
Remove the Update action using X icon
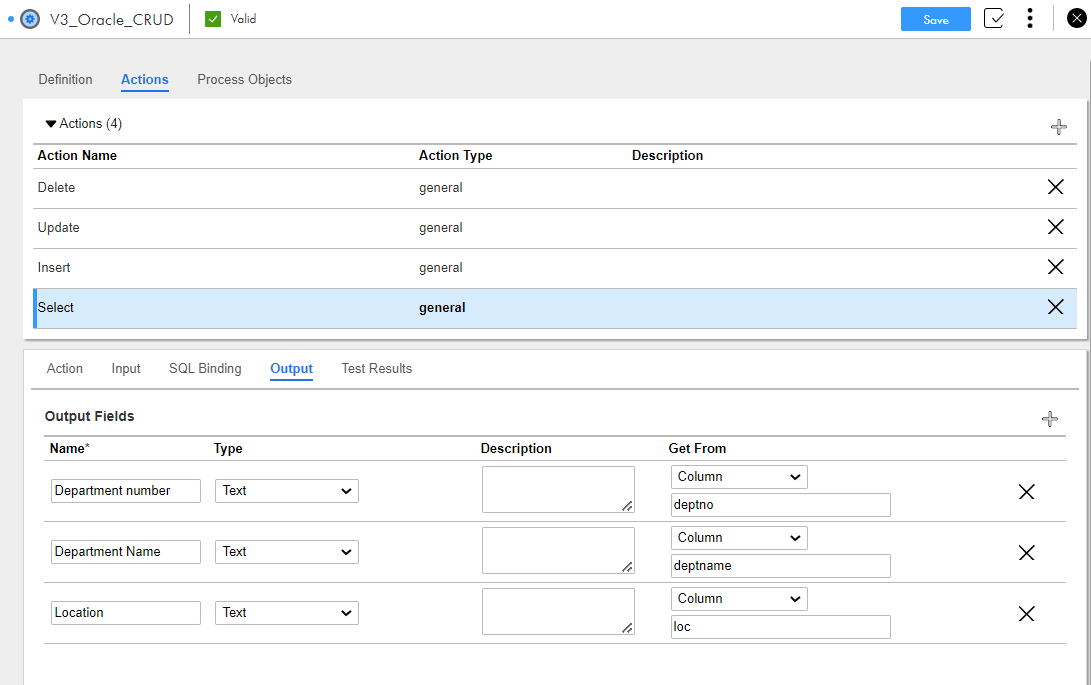point(1055,227)
